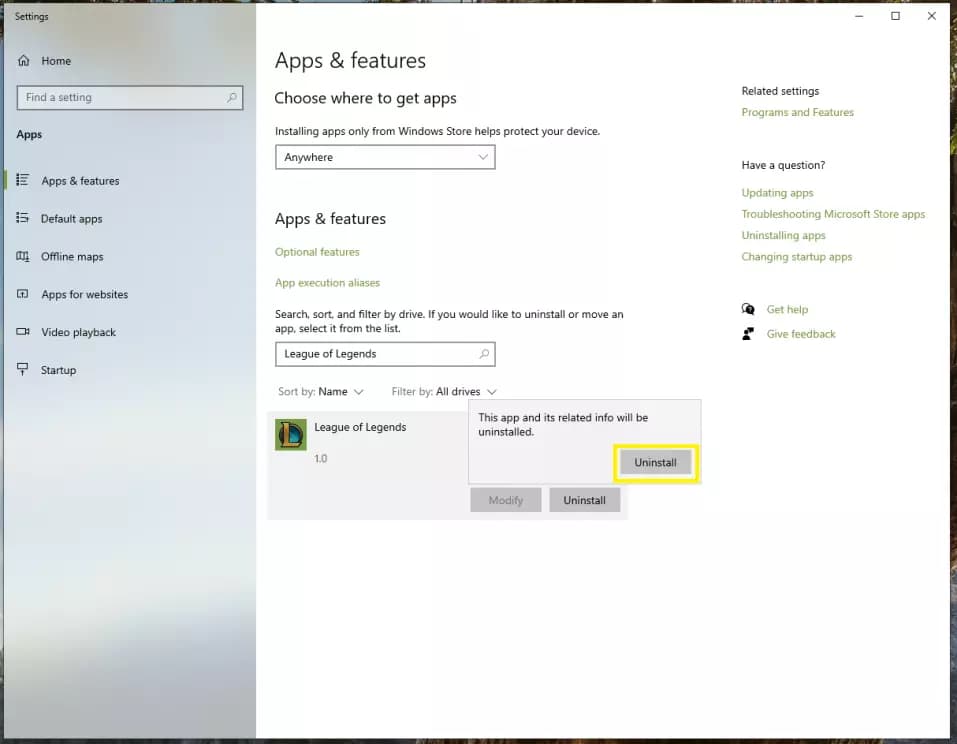The width and height of the screenshot is (957, 744).
Task: Click the Home icon in sidebar
Action: click(x=24, y=60)
